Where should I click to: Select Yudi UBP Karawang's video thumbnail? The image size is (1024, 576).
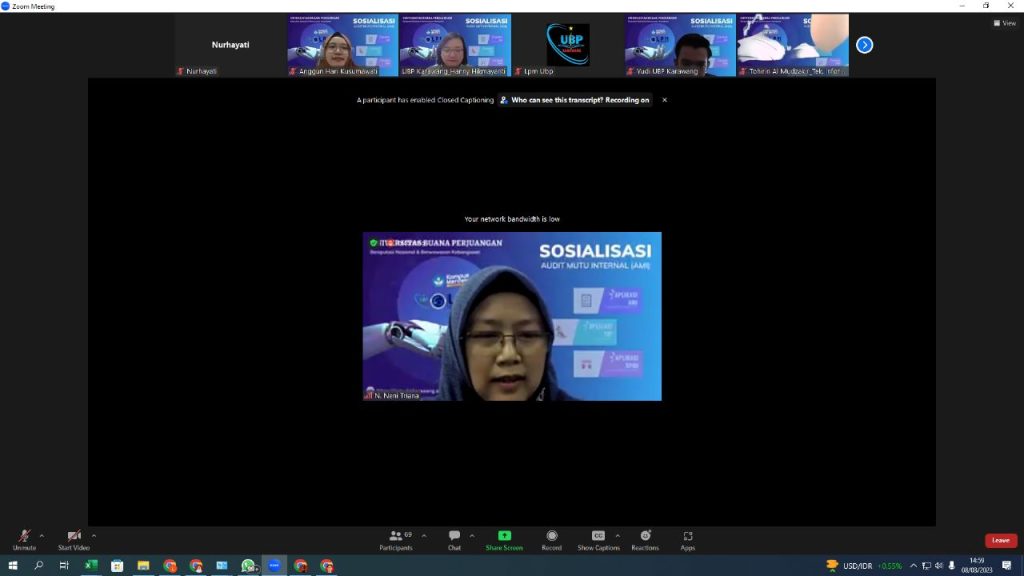(680, 45)
